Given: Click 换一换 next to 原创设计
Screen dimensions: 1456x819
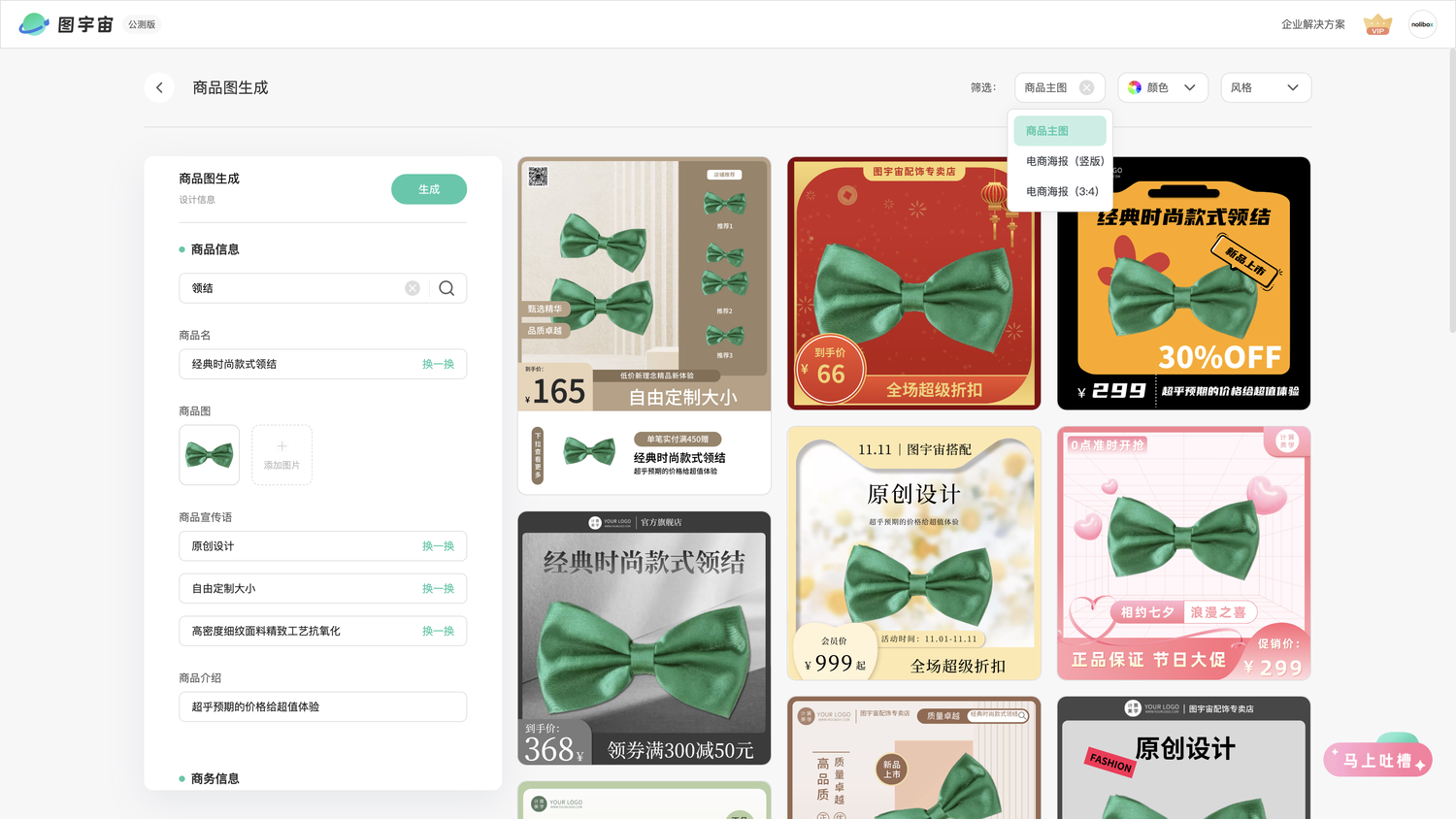Looking at the screenshot, I should click(438, 546).
